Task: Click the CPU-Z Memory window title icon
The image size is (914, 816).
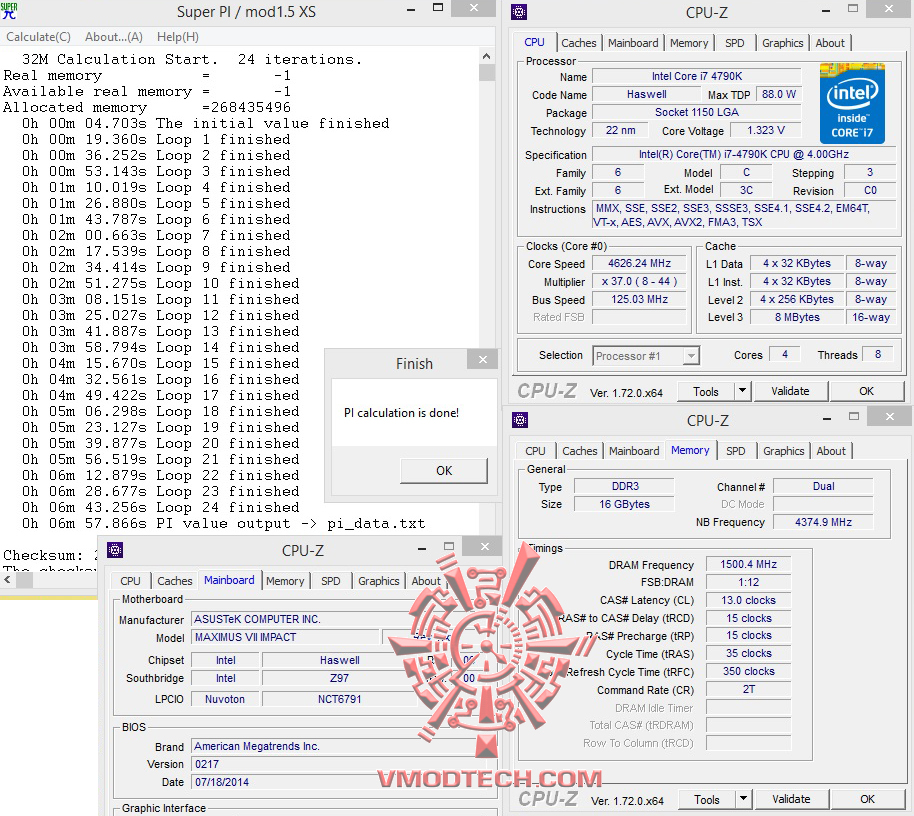Action: click(519, 420)
